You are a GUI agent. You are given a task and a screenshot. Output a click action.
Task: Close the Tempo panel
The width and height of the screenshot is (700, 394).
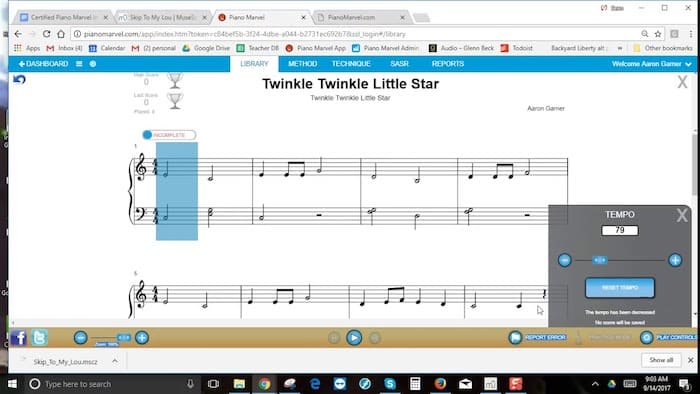682,216
